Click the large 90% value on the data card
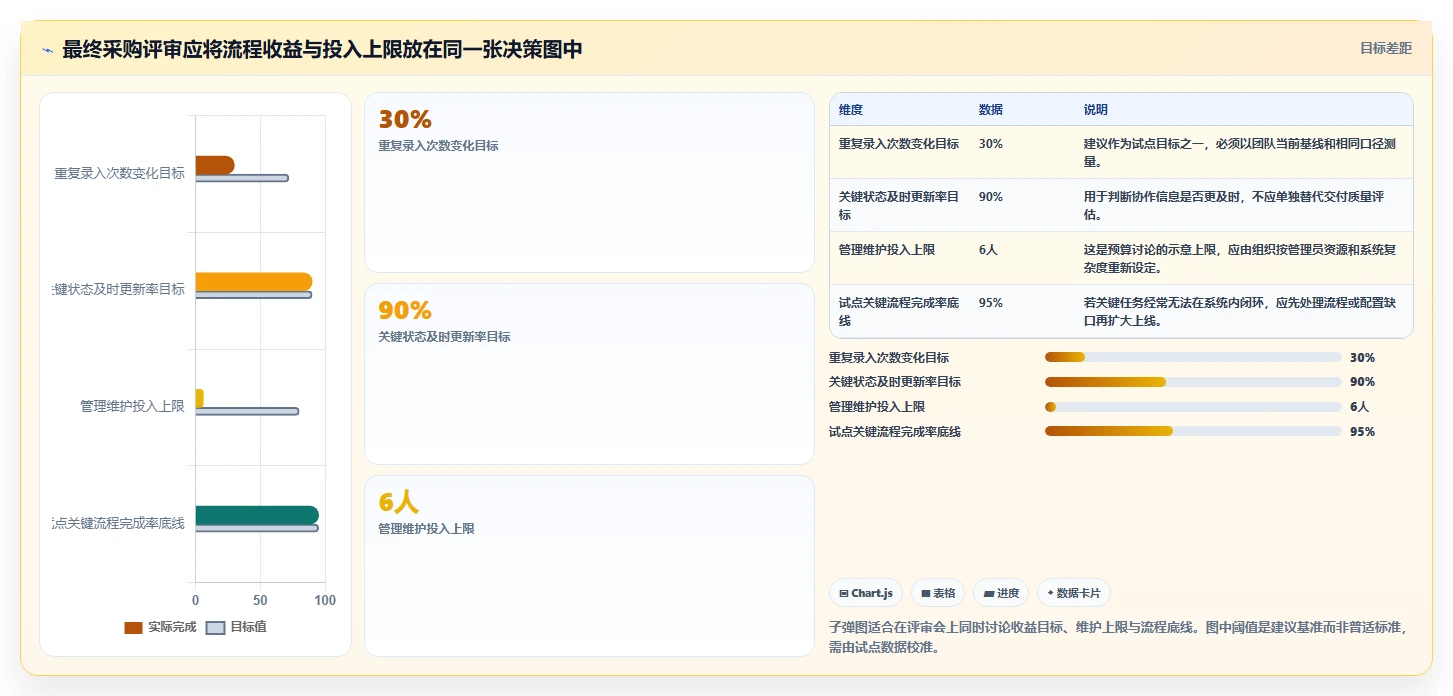 405,311
